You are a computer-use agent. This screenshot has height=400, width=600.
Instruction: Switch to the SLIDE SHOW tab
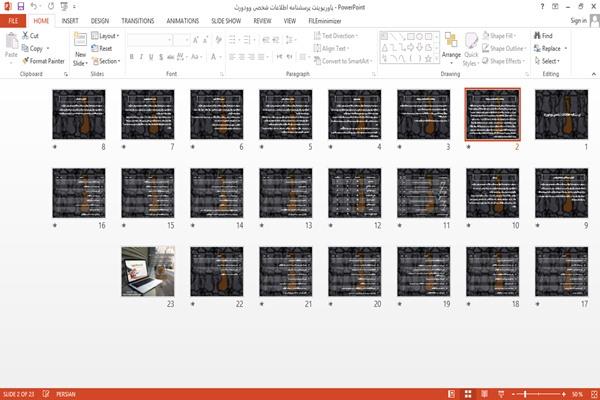coord(226,21)
